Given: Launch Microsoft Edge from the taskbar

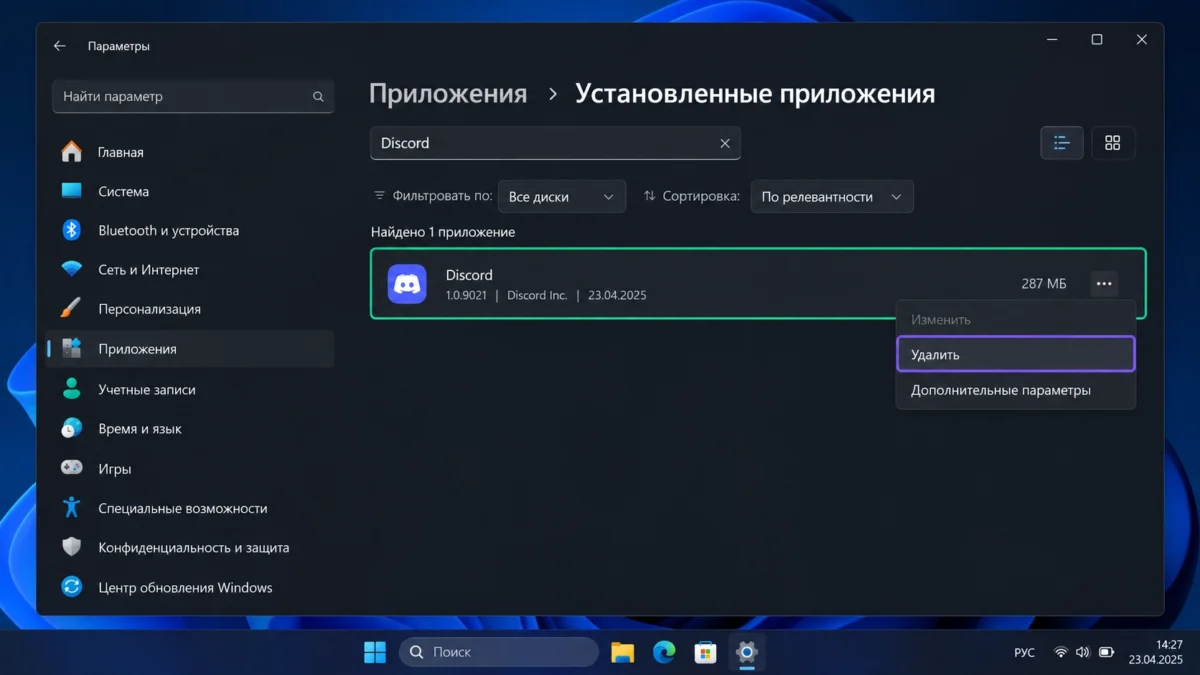Looking at the screenshot, I should coord(664,652).
